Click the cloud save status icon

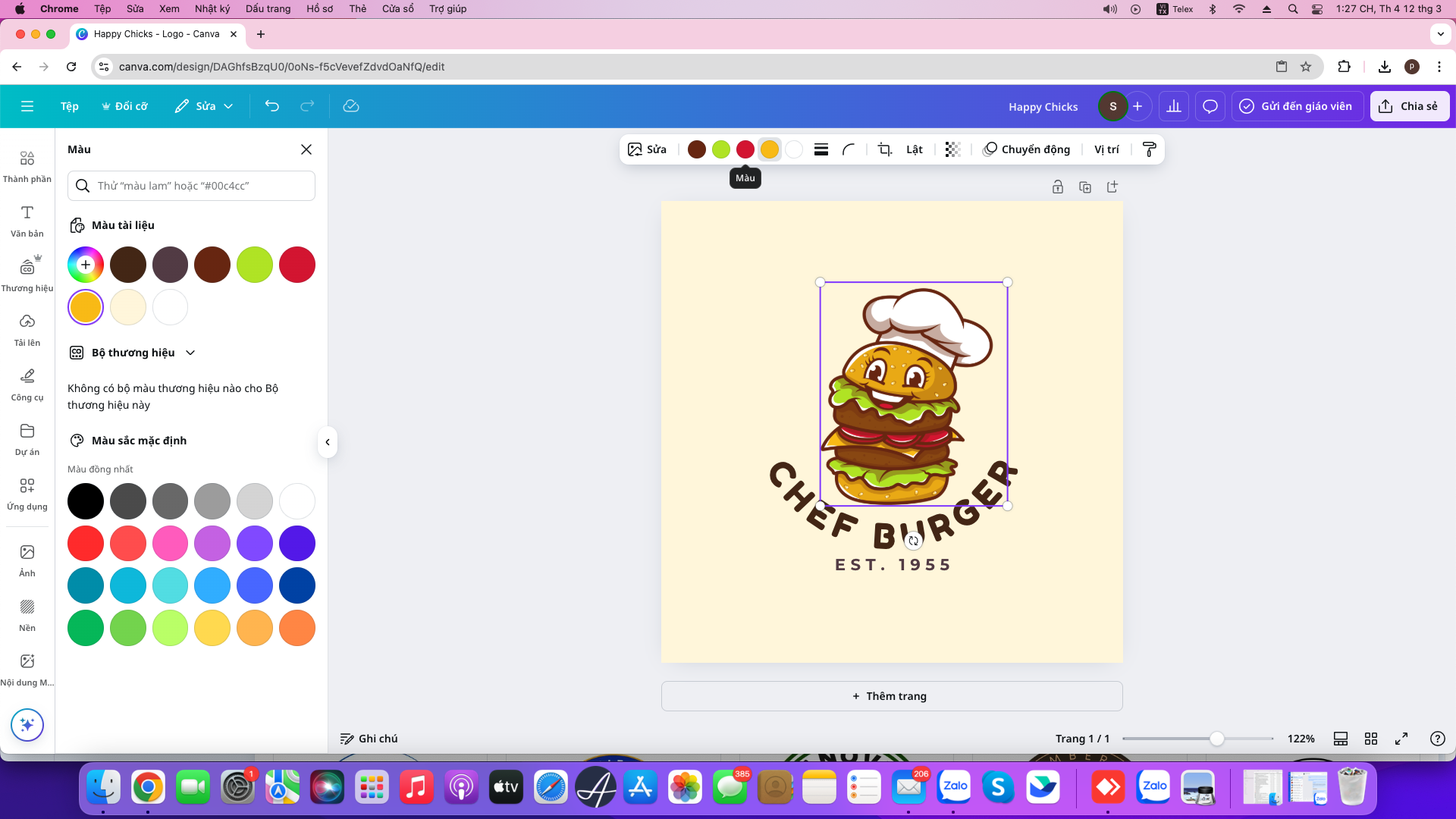tap(351, 106)
